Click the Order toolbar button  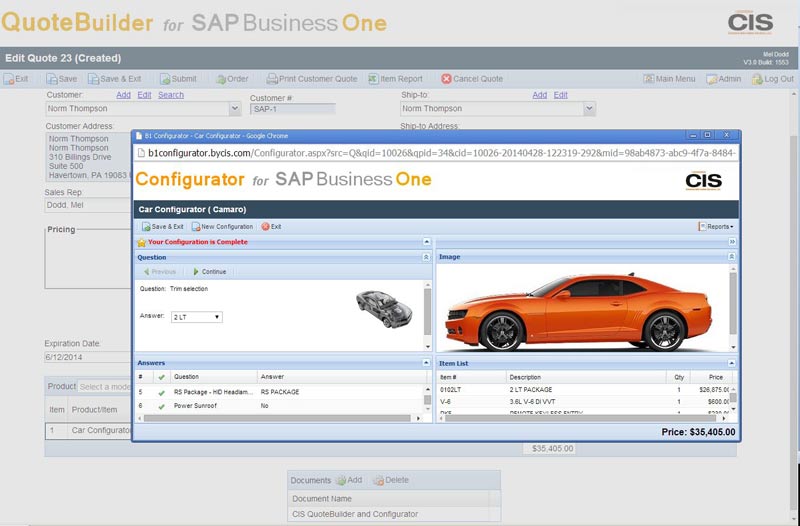(x=232, y=79)
